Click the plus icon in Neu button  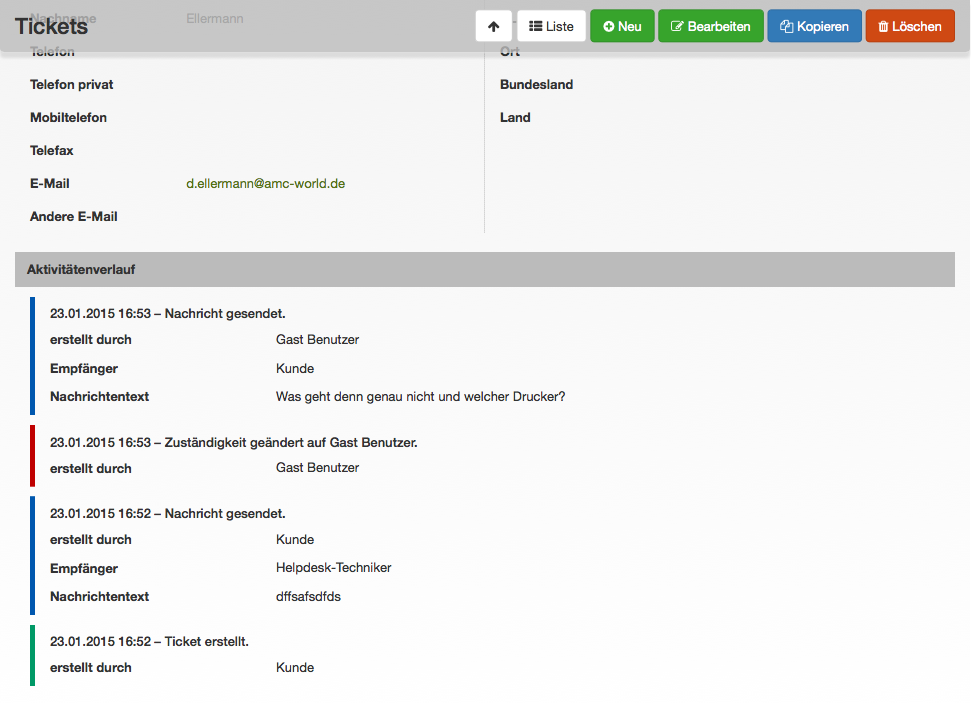[609, 27]
